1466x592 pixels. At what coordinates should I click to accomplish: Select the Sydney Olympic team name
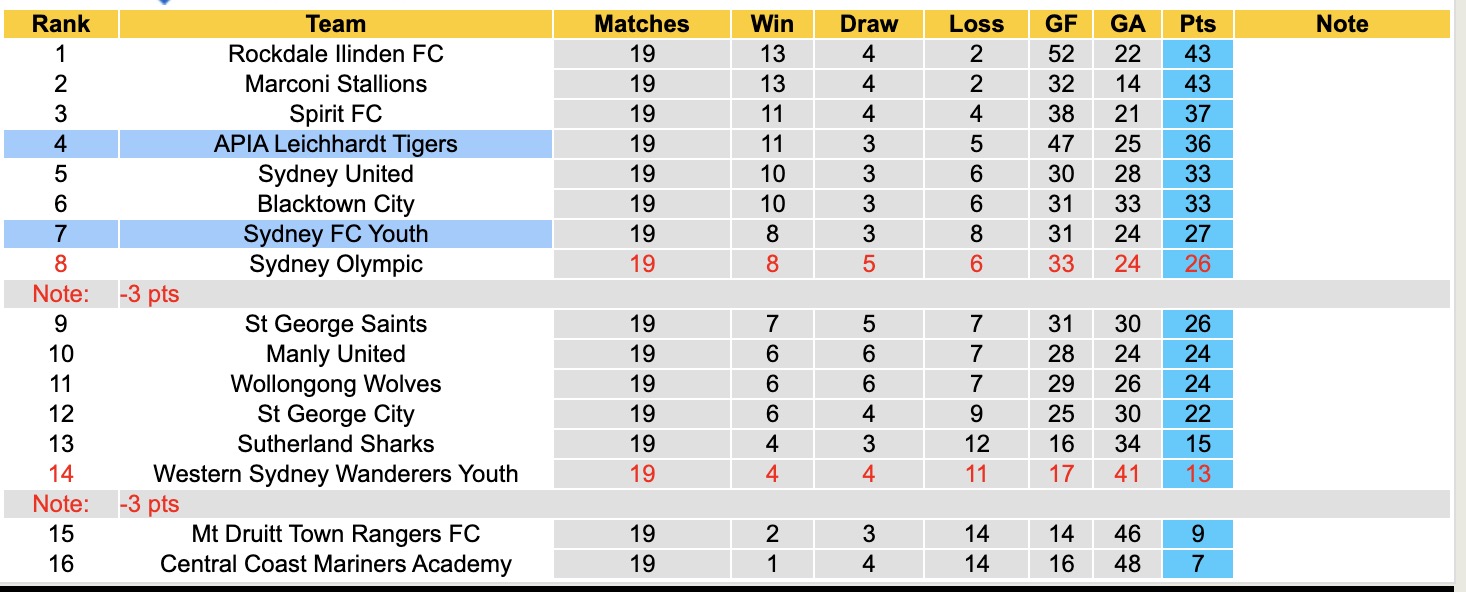pos(335,264)
